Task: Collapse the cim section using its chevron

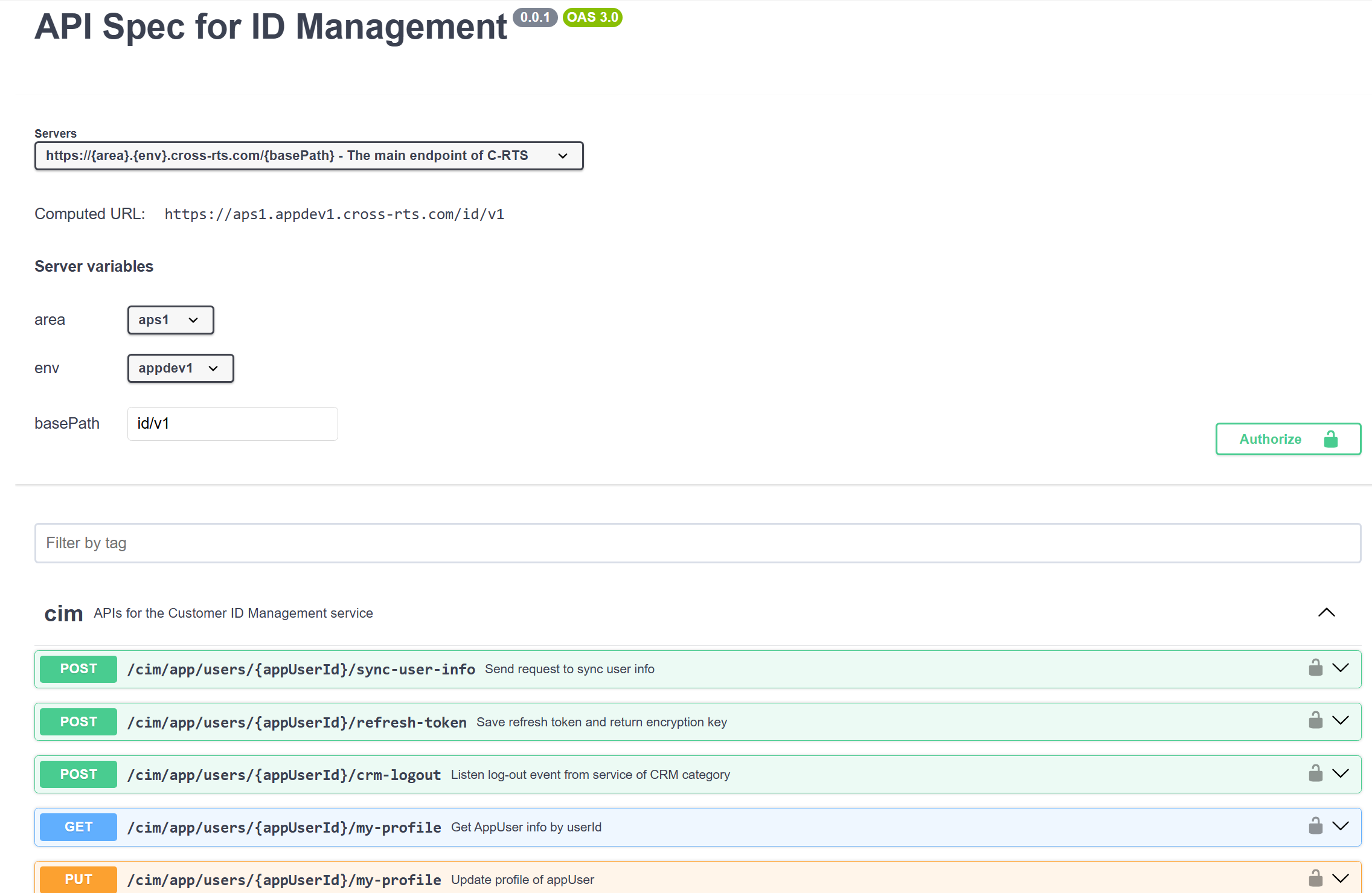Action: click(1326, 612)
